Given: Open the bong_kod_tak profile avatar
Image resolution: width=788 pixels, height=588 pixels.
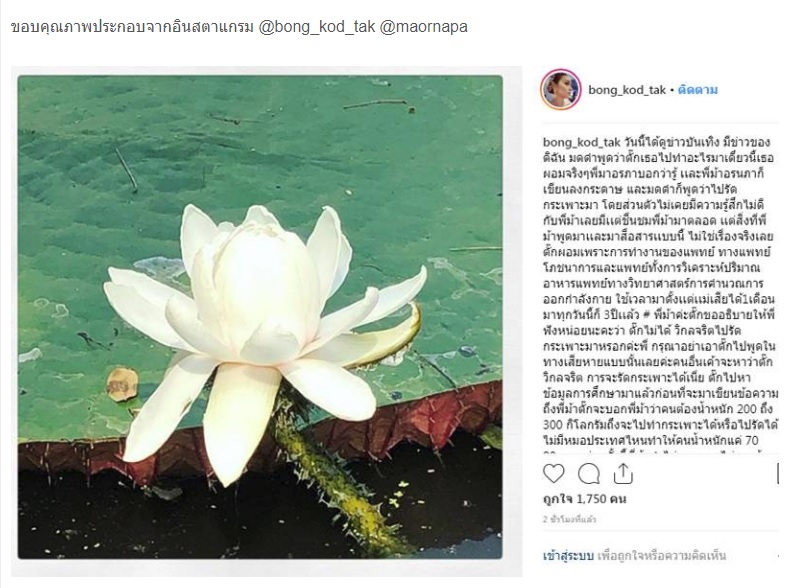Looking at the screenshot, I should click(x=560, y=90).
